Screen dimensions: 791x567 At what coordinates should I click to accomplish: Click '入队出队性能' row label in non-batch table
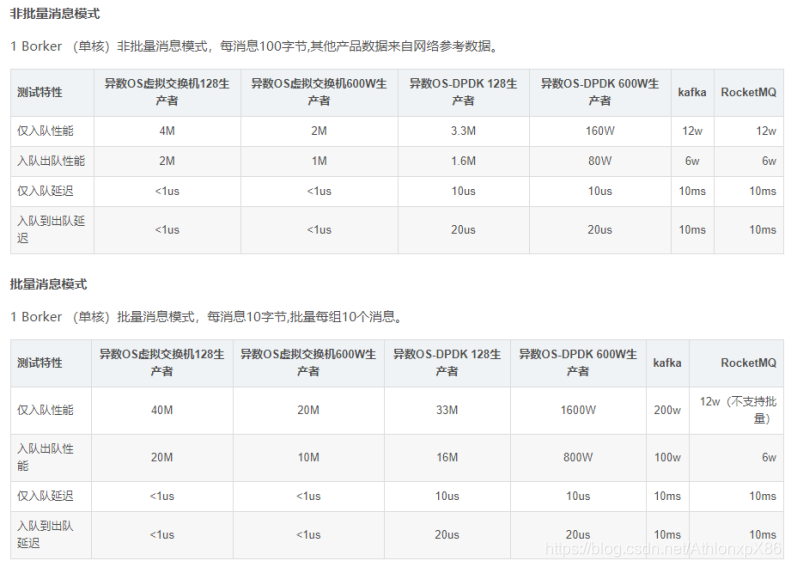click(52, 161)
